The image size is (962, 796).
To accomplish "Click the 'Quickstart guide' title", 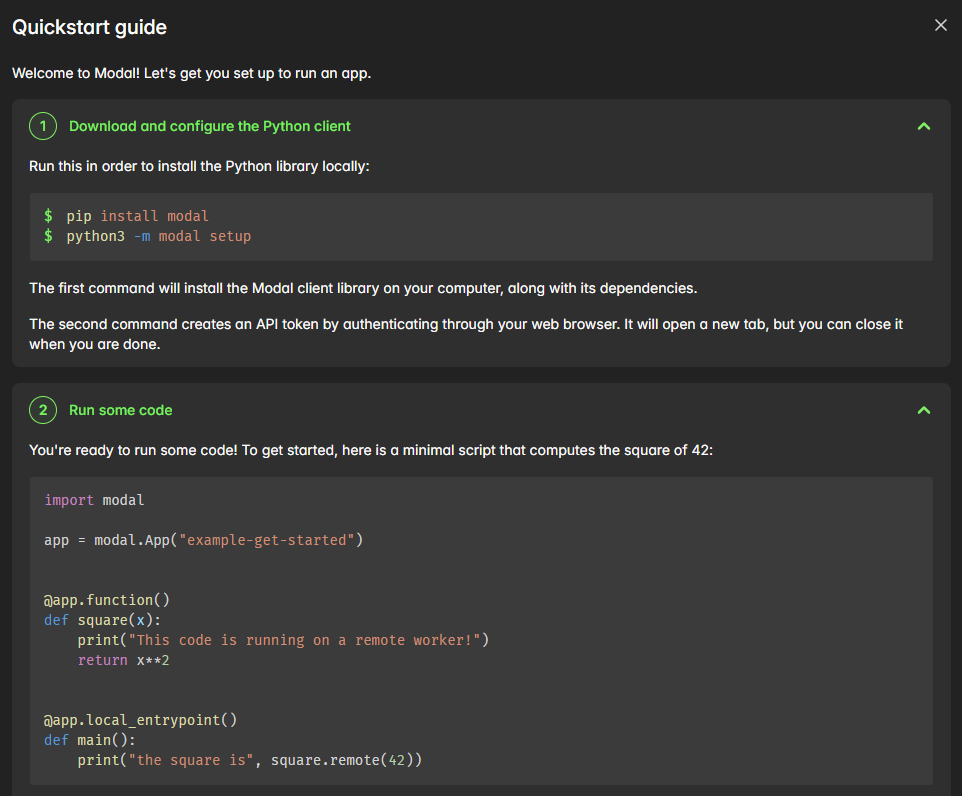I will coord(90,28).
